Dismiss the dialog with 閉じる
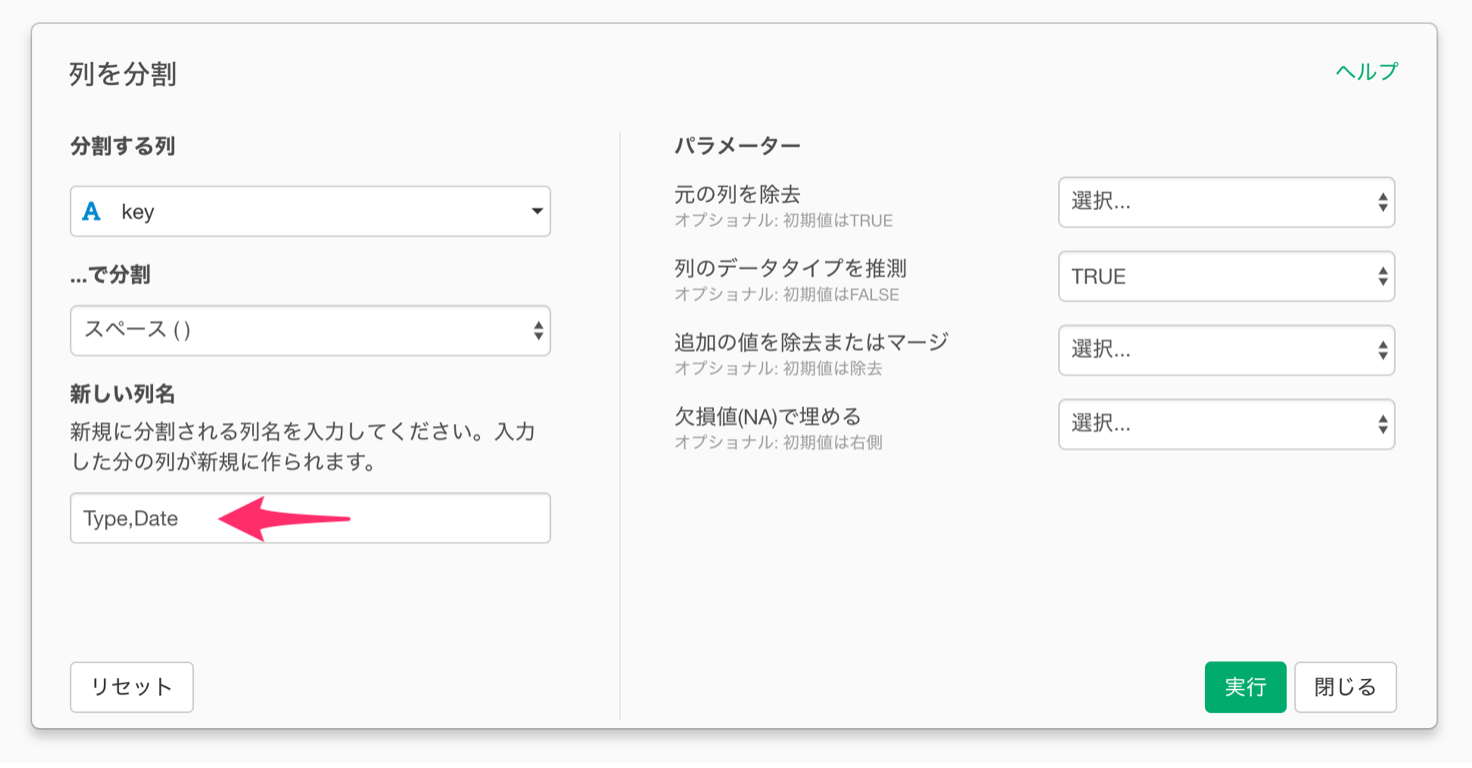Viewport: 1472px width, 768px height. pyautogui.click(x=1345, y=687)
